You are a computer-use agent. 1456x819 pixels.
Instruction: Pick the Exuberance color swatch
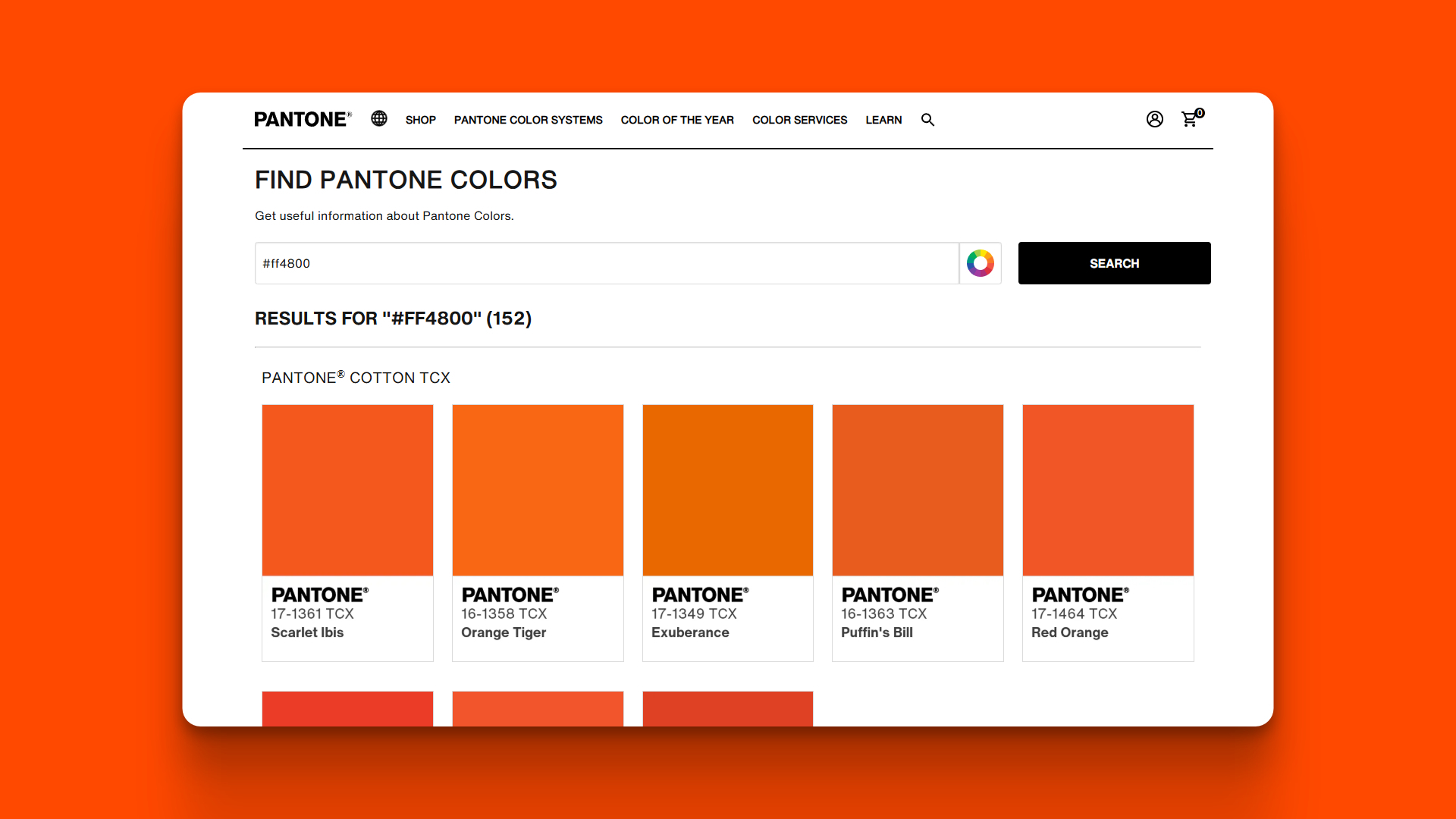pos(728,490)
